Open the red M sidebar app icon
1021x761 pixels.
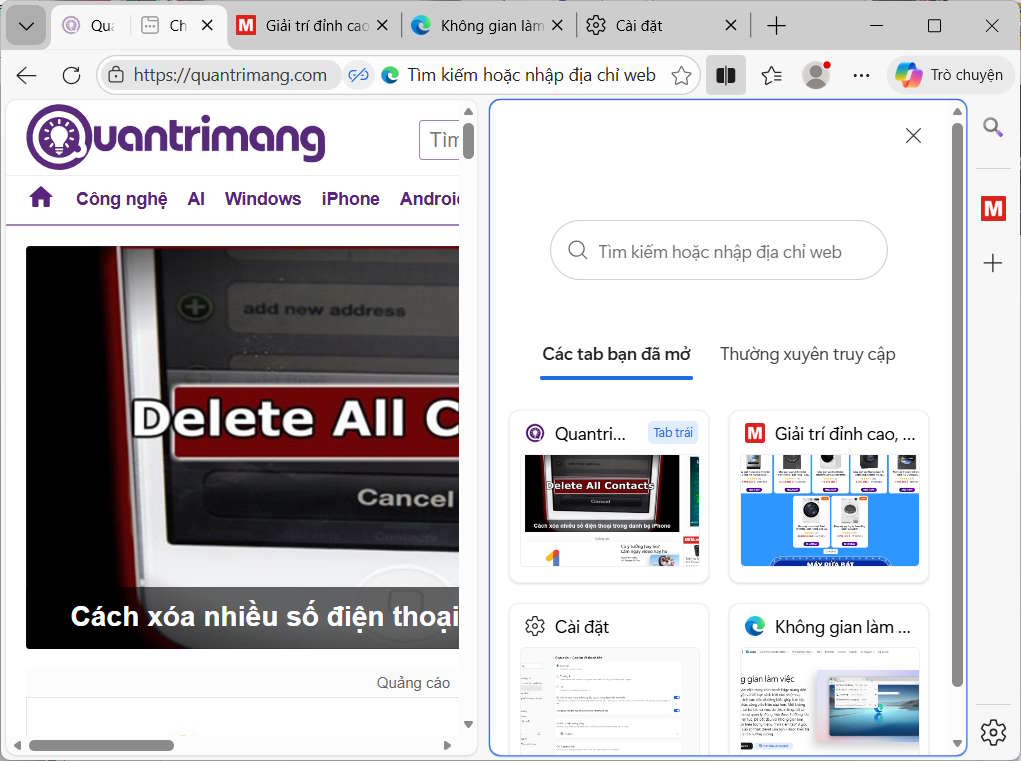click(x=993, y=209)
